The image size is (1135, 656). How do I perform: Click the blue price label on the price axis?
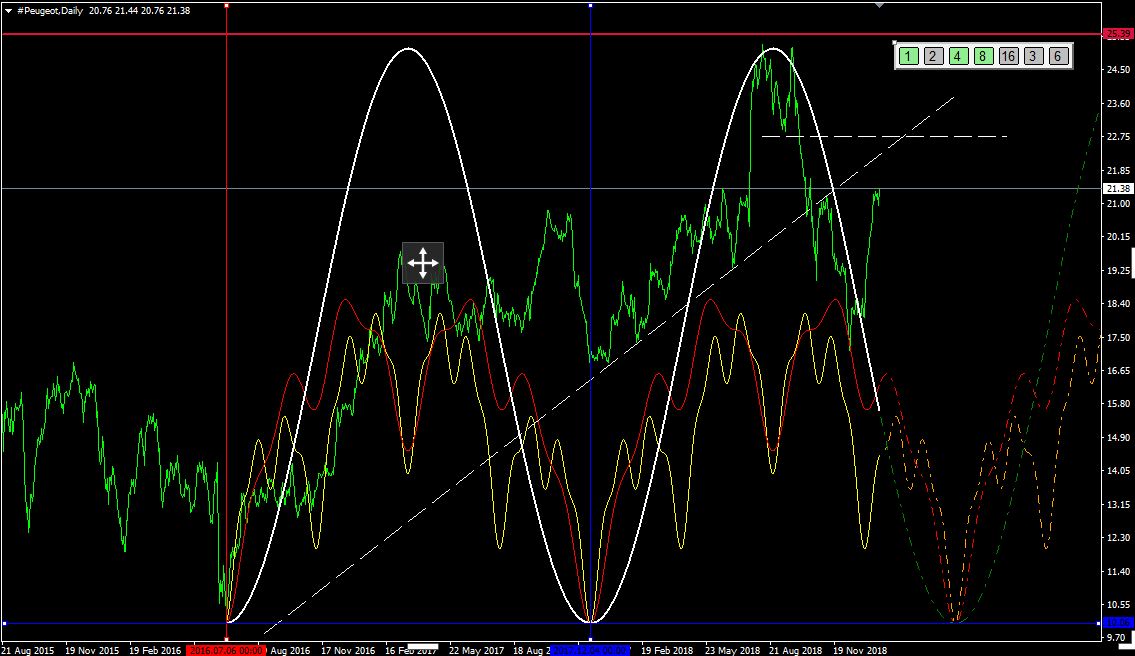coord(1116,623)
